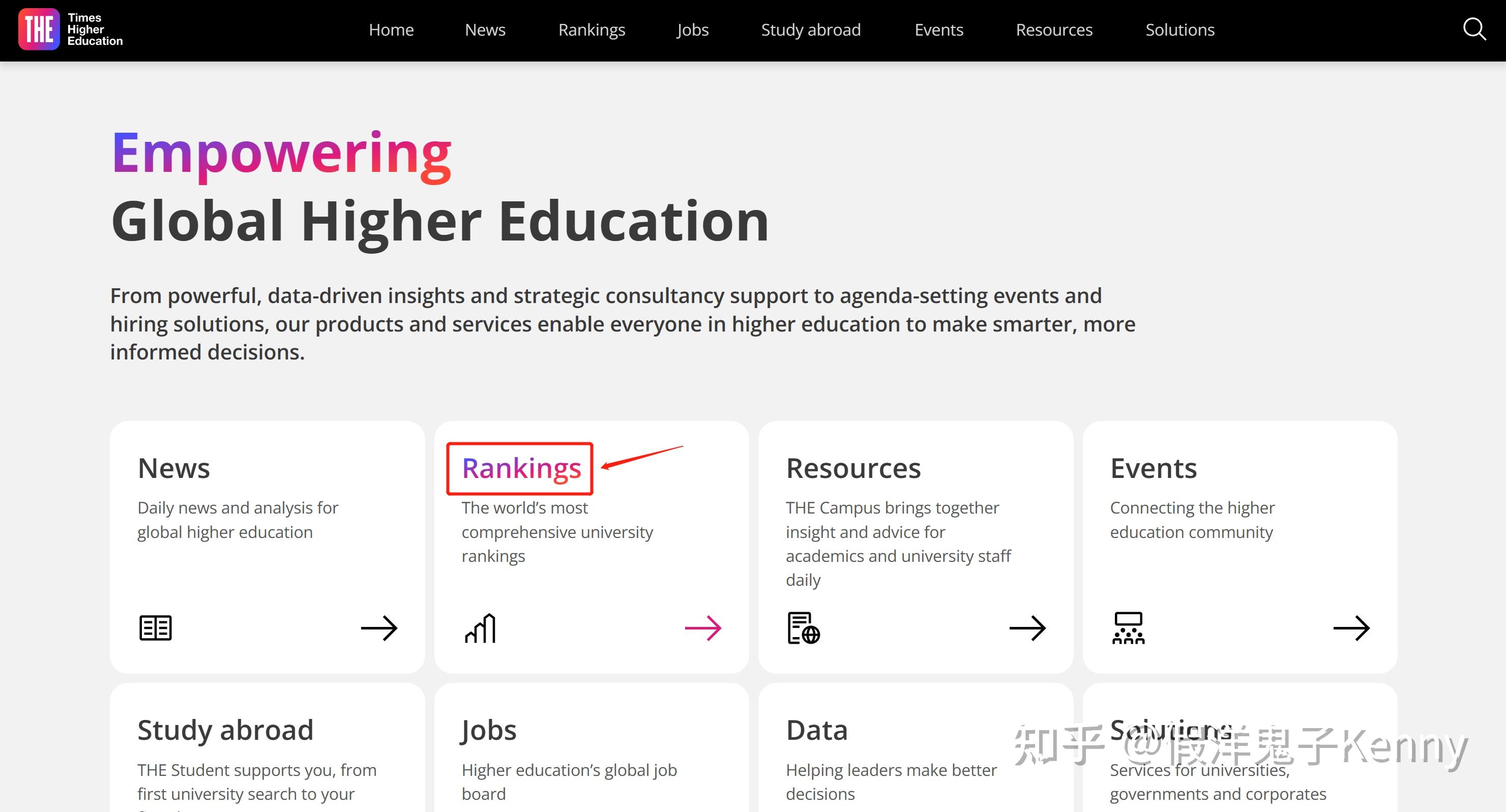Click the newspaper icon in News card

tap(156, 628)
